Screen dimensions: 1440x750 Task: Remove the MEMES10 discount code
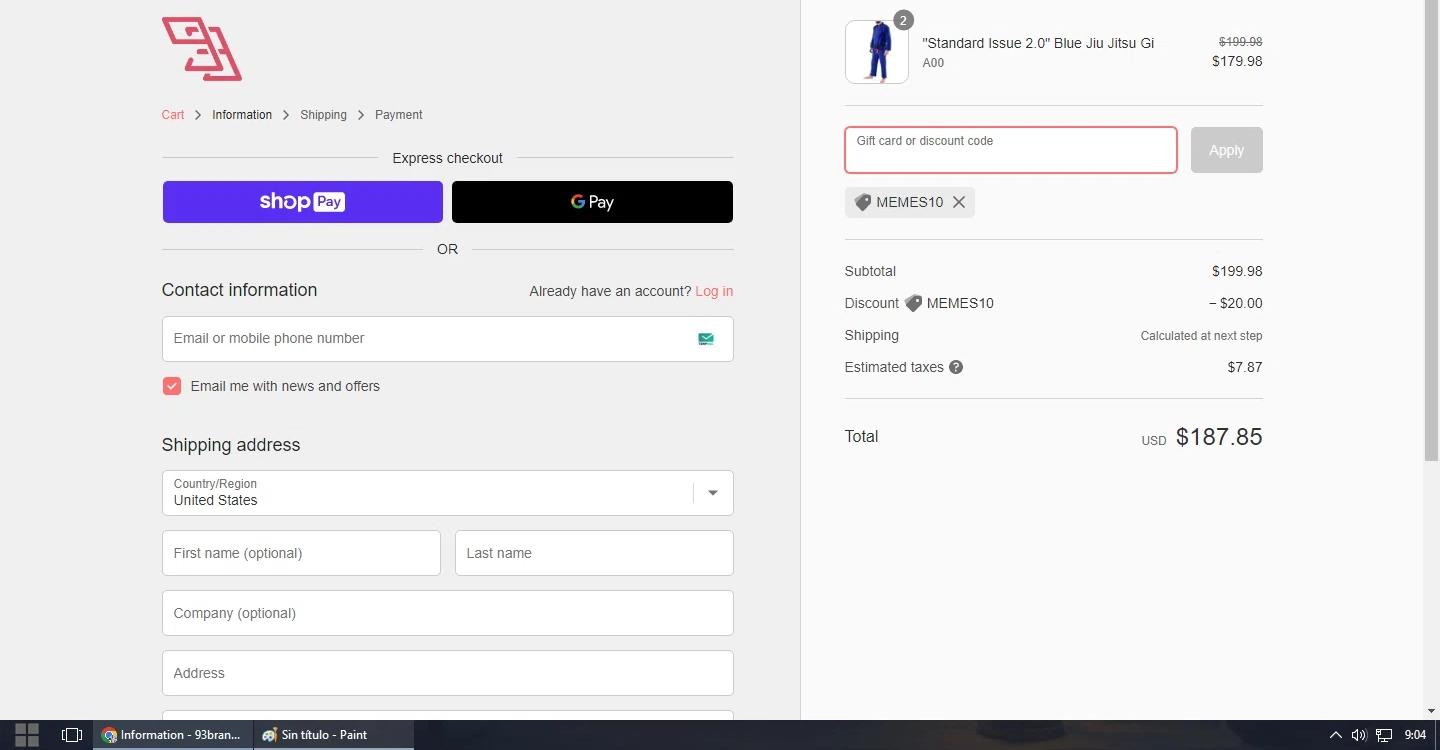pyautogui.click(x=959, y=202)
